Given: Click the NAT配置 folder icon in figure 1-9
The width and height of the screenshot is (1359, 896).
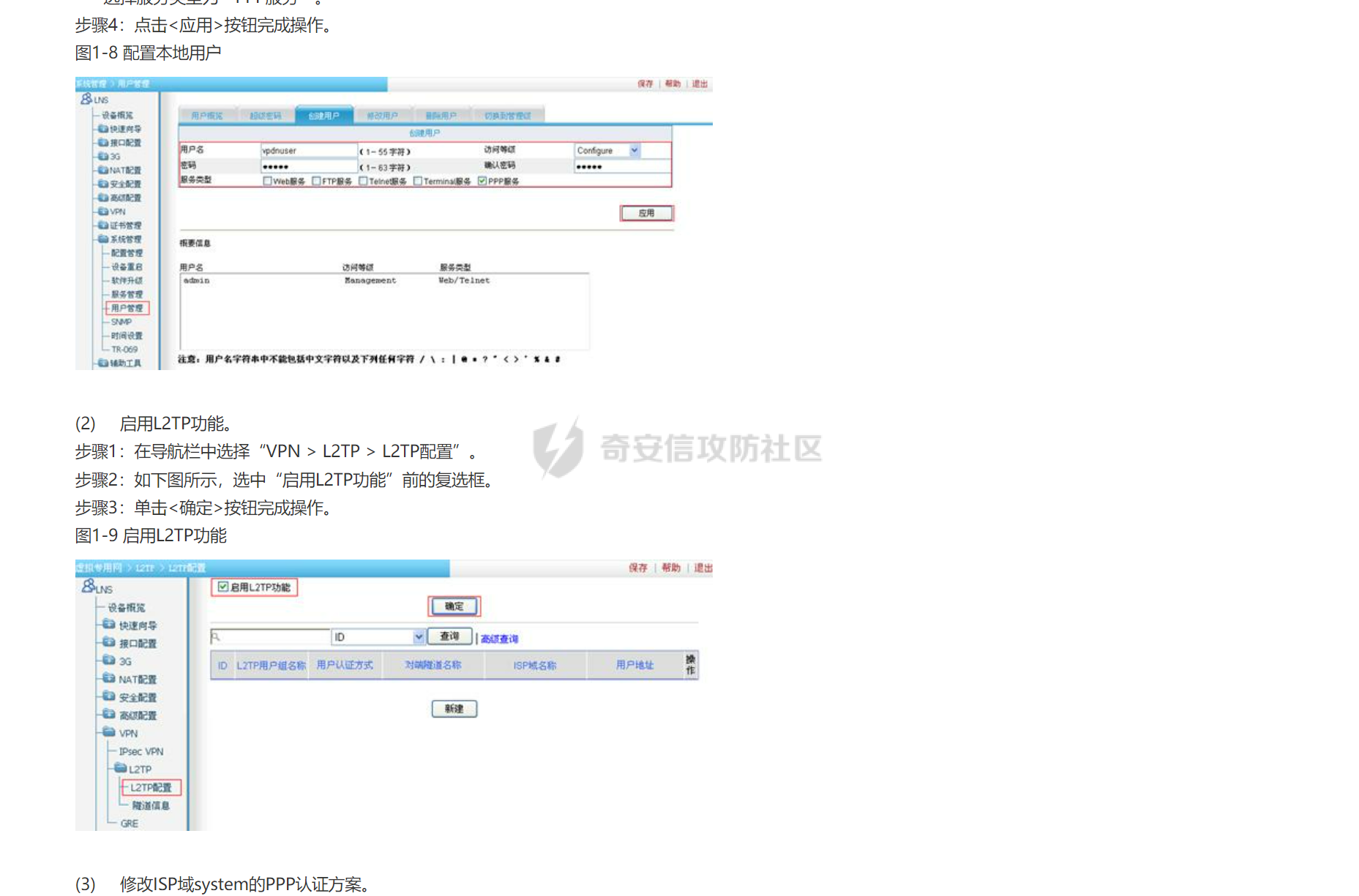Looking at the screenshot, I should tap(109, 678).
